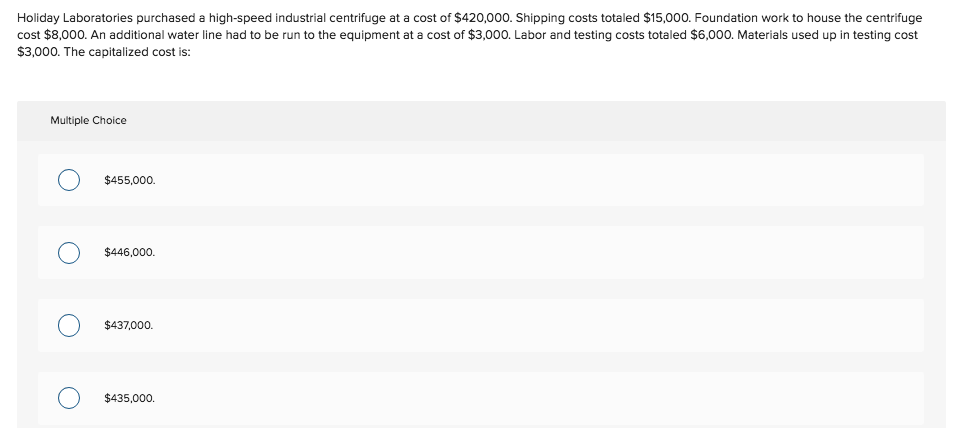Click the $15,000 shipping amount
The image size is (966, 428).
pos(667,18)
